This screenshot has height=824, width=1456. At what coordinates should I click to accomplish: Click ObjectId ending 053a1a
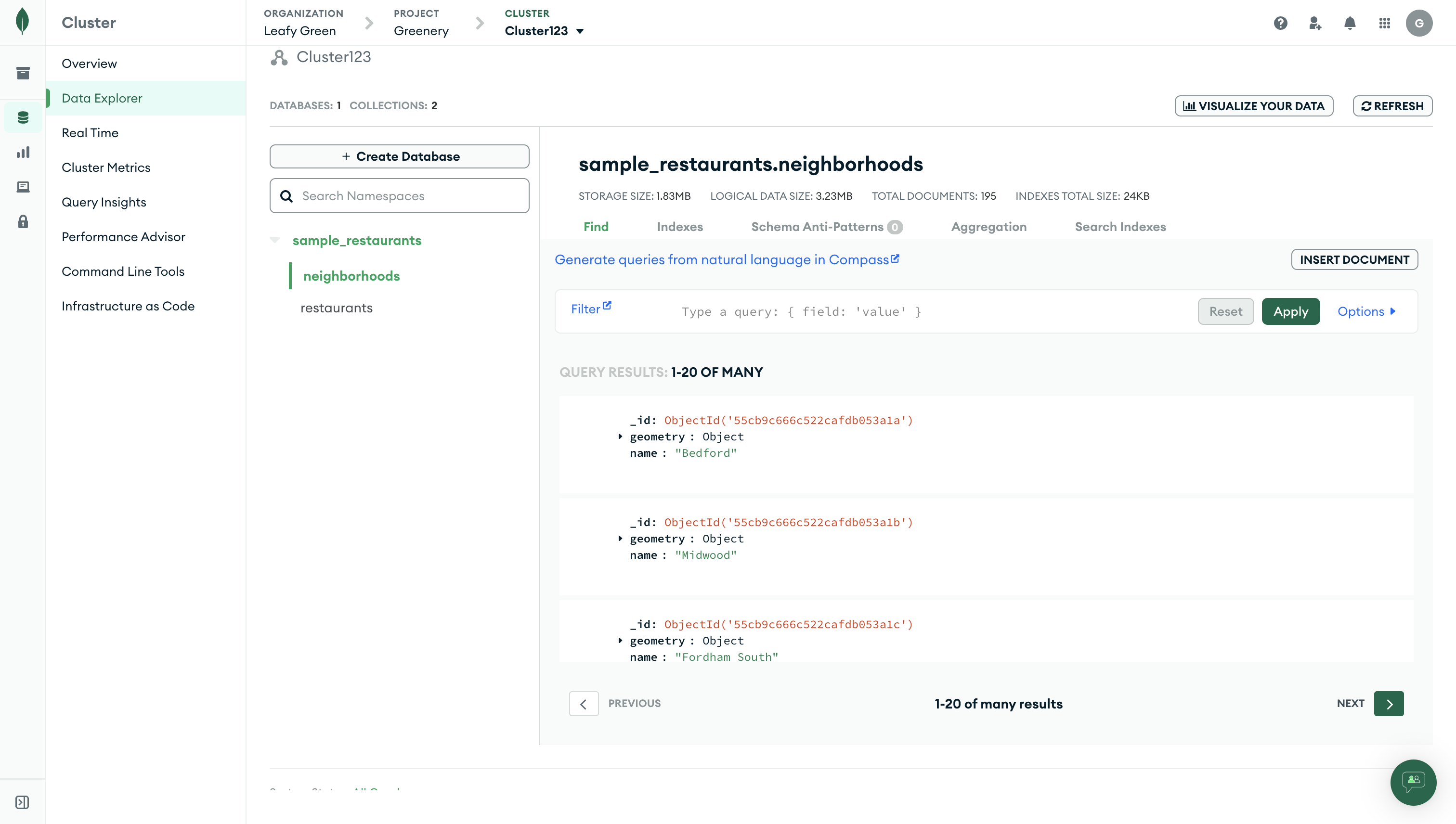coord(789,420)
